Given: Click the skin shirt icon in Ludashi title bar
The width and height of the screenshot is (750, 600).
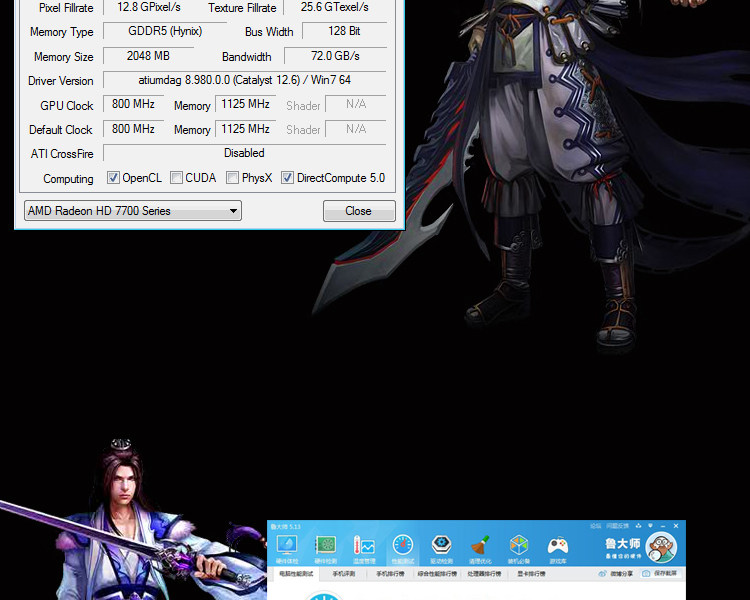Looking at the screenshot, I should [639, 526].
